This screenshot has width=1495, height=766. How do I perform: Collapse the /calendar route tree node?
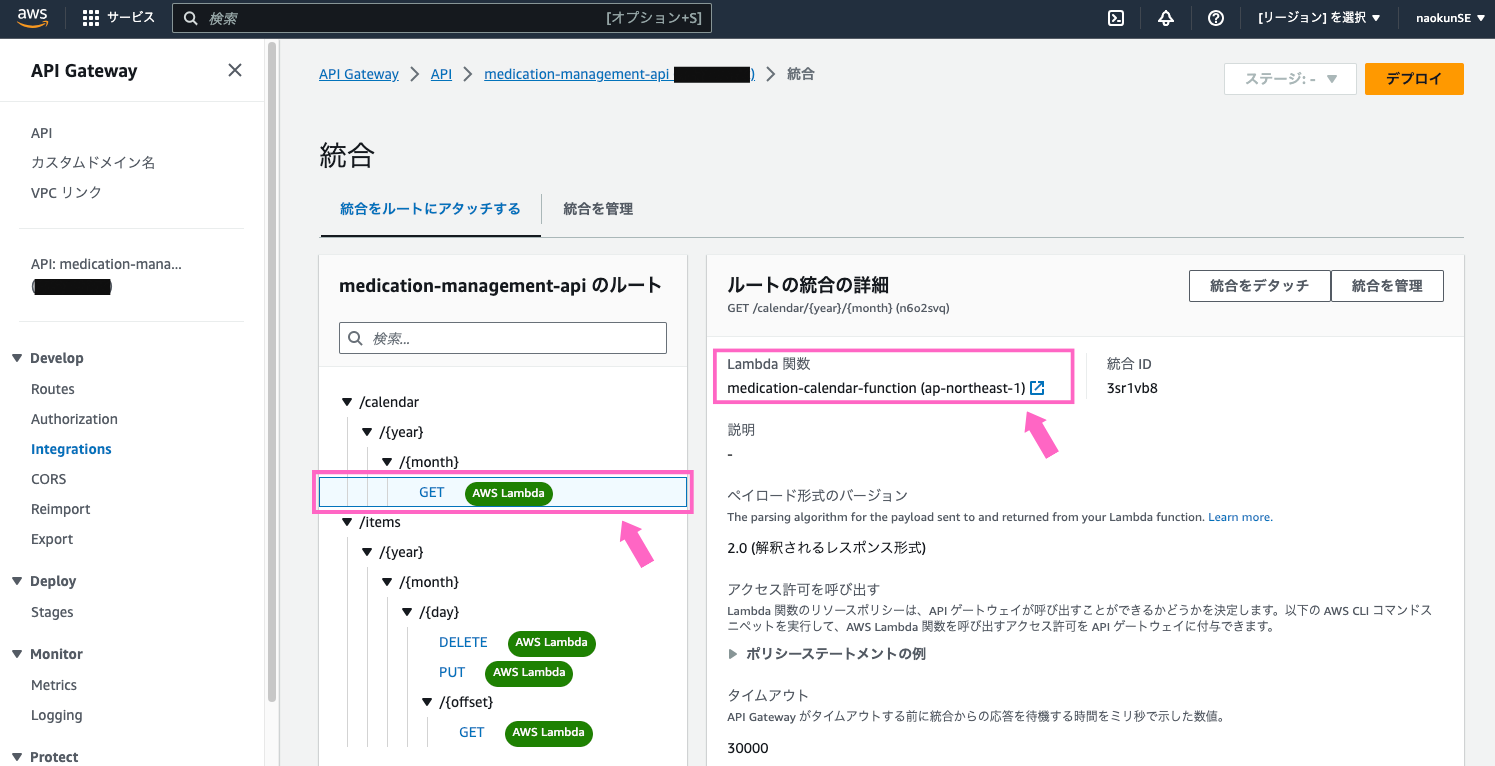coord(347,402)
